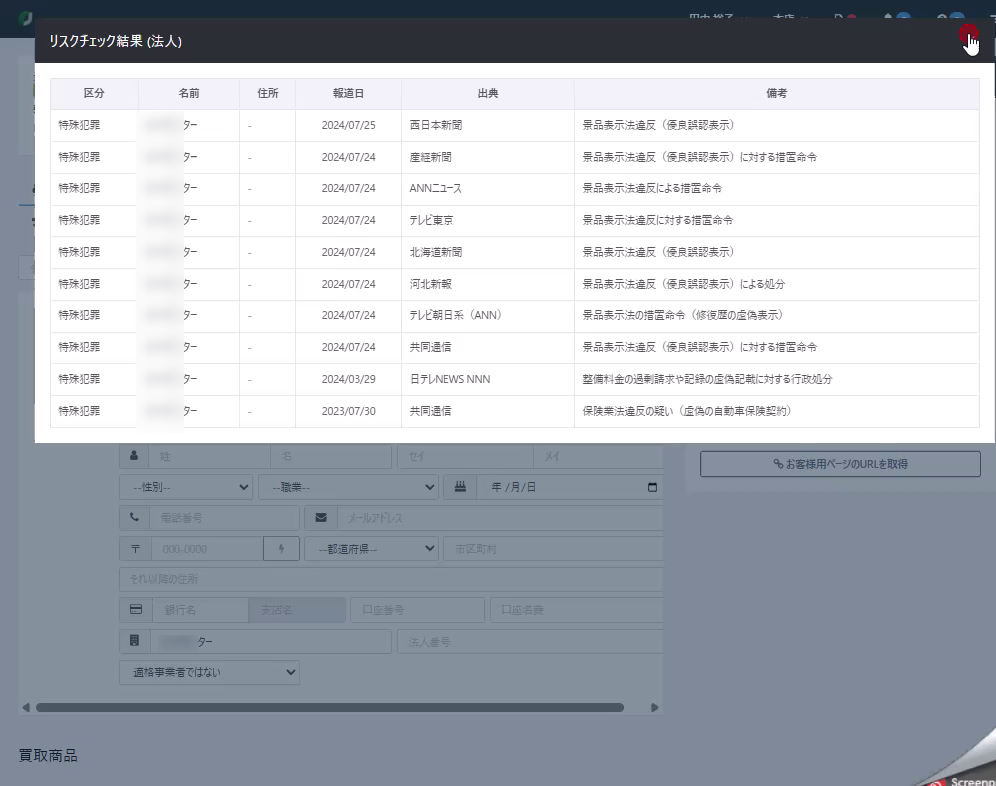Open the 性別 dropdown
Viewport: 996px width, 786px height.
(185, 487)
